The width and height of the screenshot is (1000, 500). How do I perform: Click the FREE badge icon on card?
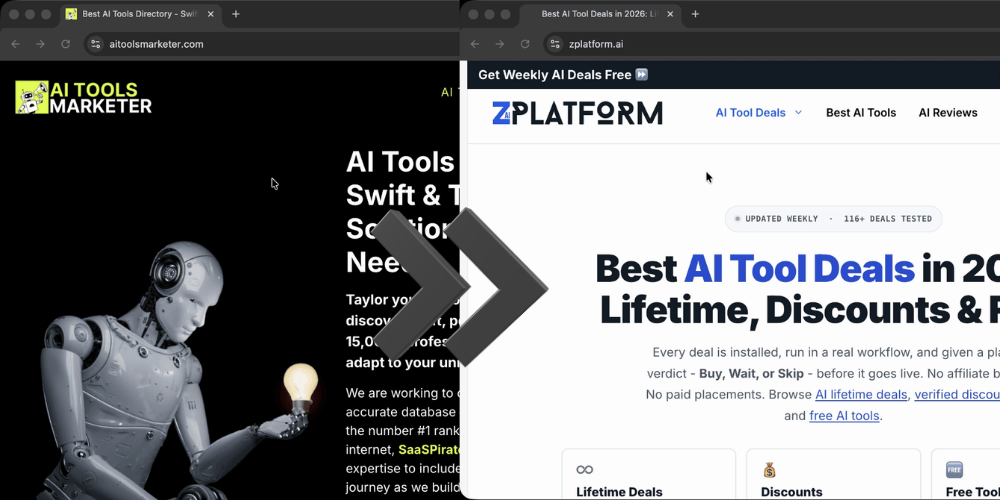coord(954,470)
